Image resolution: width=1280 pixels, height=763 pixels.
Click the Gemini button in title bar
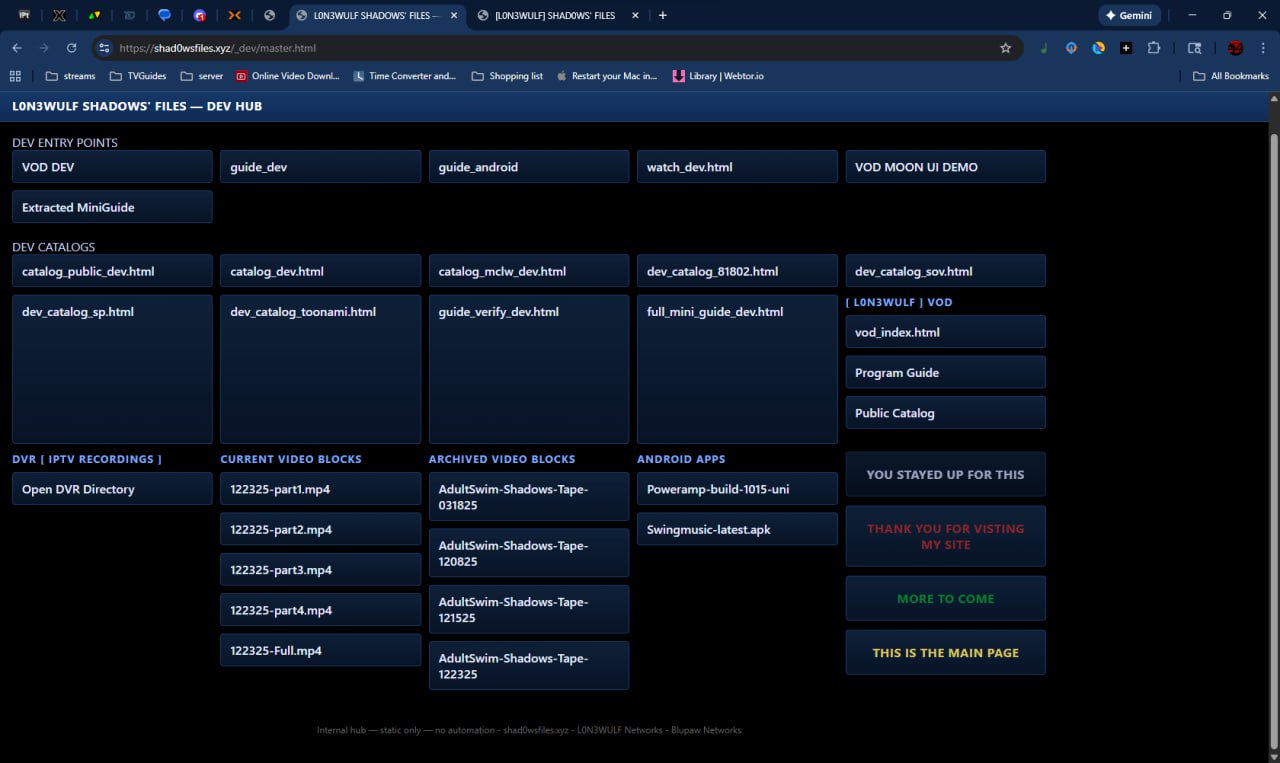tap(1128, 15)
